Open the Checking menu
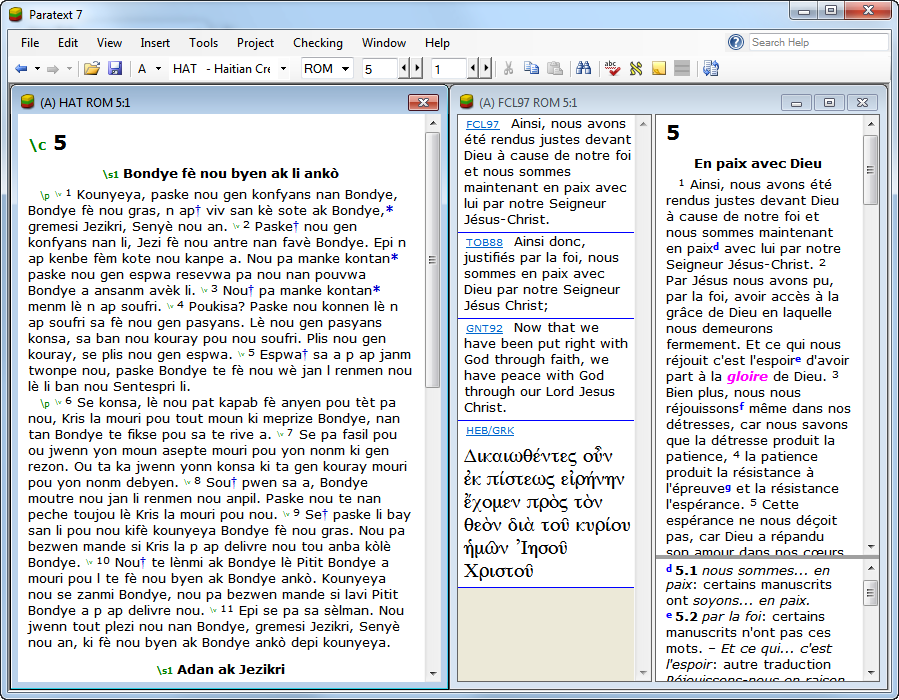The image size is (899, 700). (318, 43)
